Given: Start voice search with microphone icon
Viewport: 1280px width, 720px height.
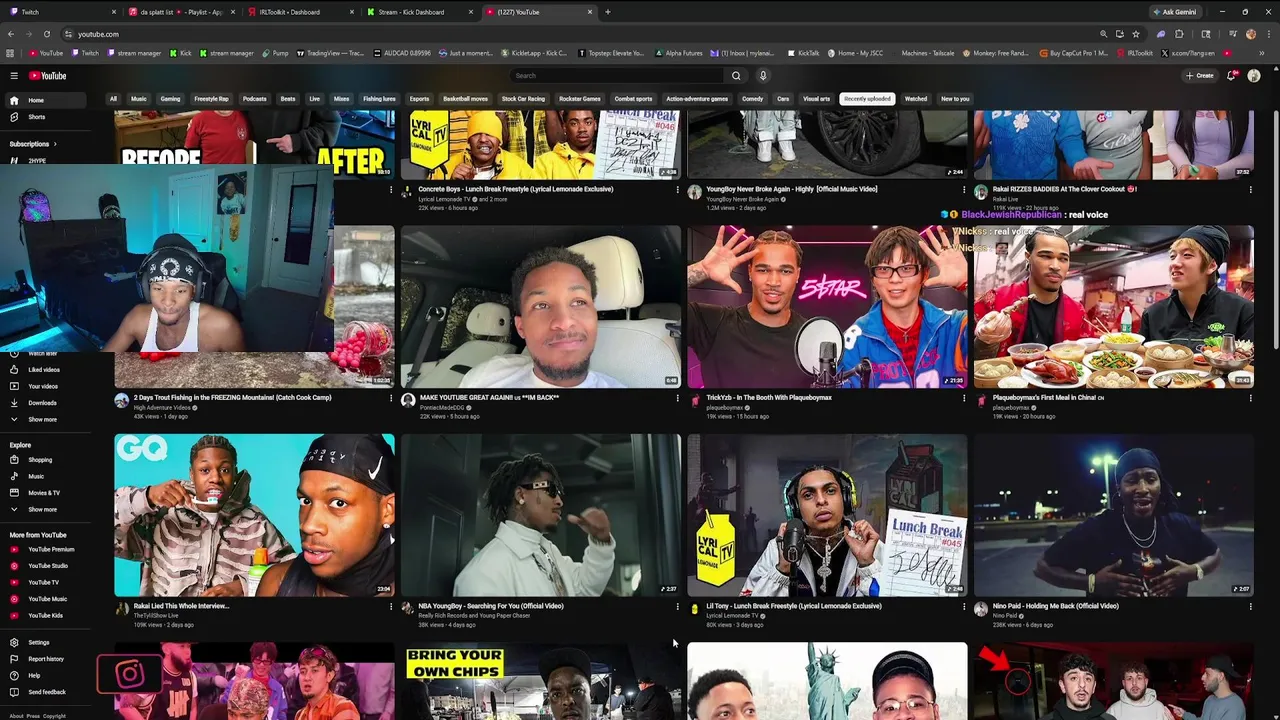Looking at the screenshot, I should [763, 76].
